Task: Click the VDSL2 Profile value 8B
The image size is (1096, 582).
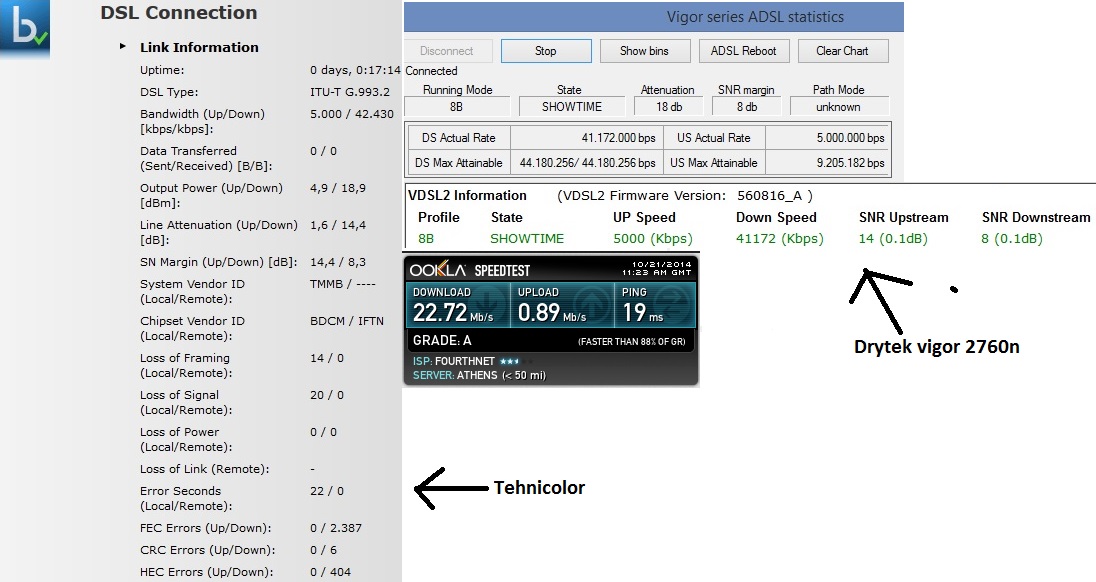Action: point(426,238)
